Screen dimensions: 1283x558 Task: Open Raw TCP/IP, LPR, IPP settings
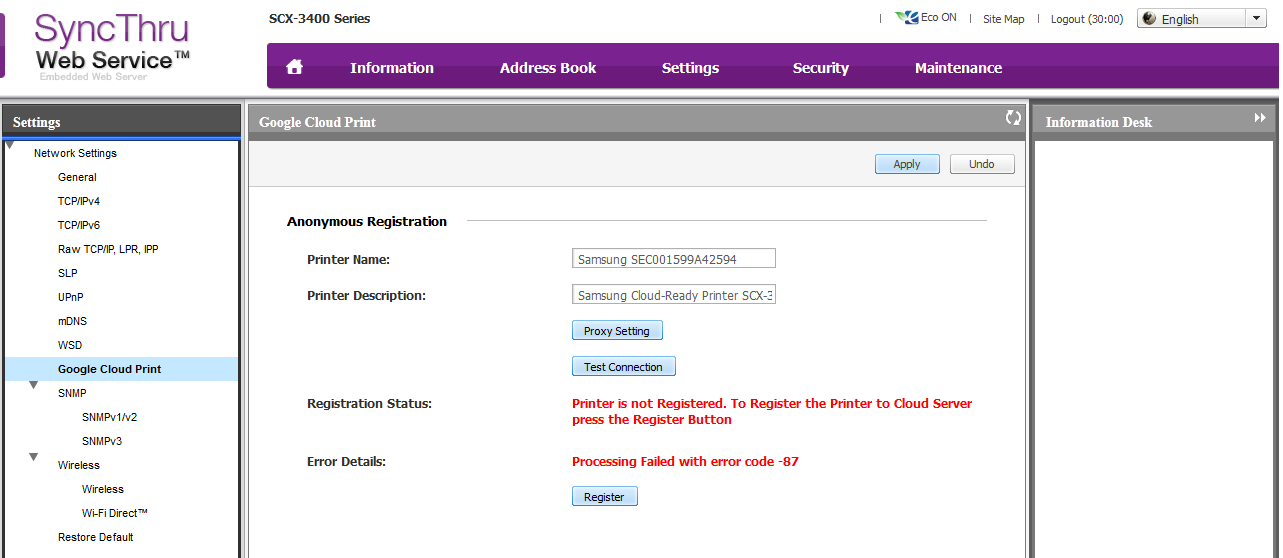(x=108, y=249)
